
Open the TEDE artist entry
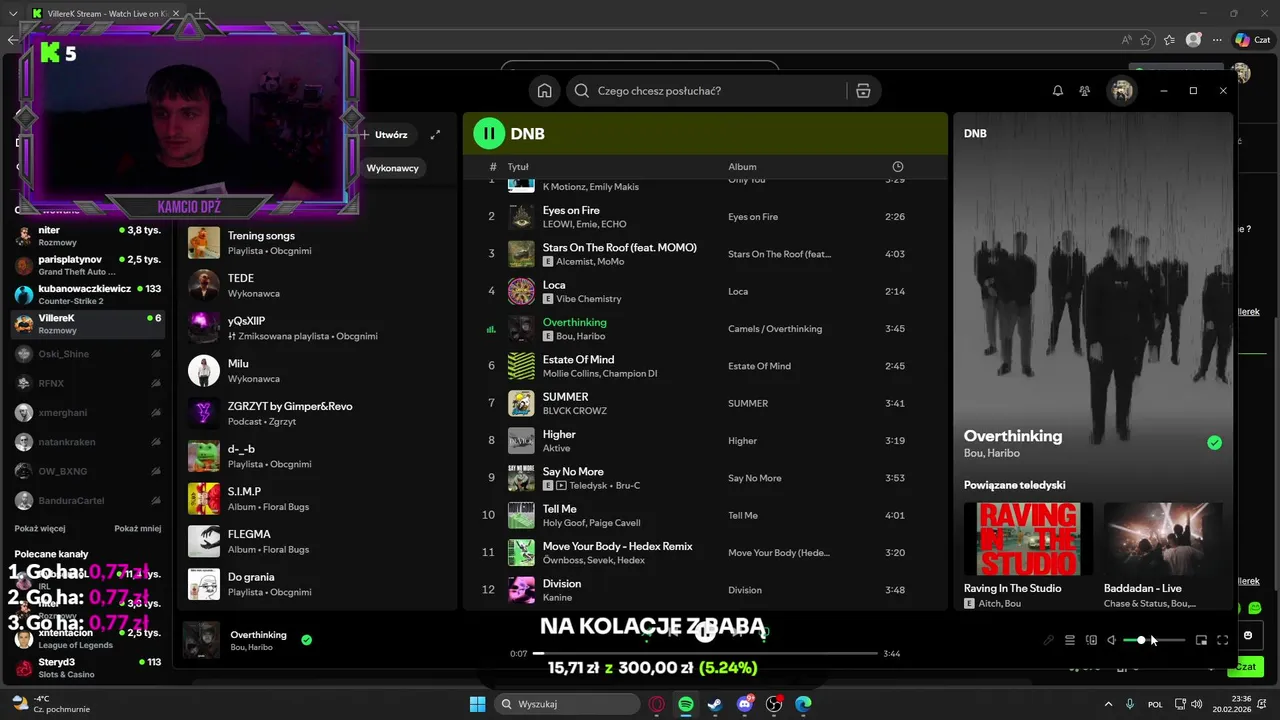tap(318, 286)
